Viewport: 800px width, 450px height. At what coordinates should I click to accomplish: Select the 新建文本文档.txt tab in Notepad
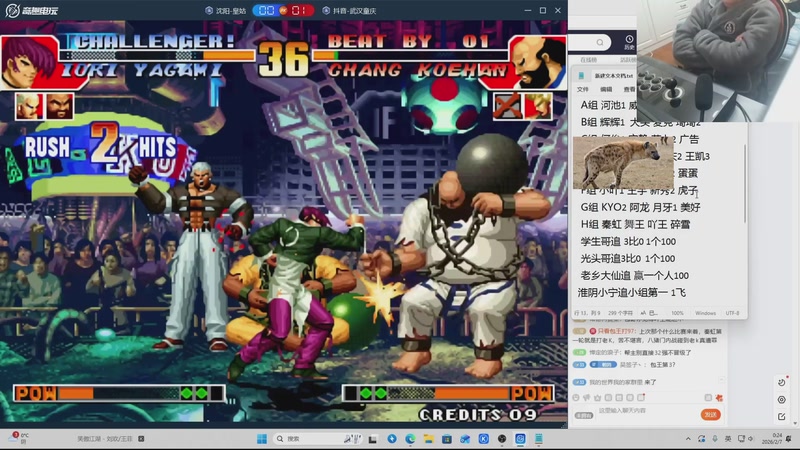[x=613, y=76]
